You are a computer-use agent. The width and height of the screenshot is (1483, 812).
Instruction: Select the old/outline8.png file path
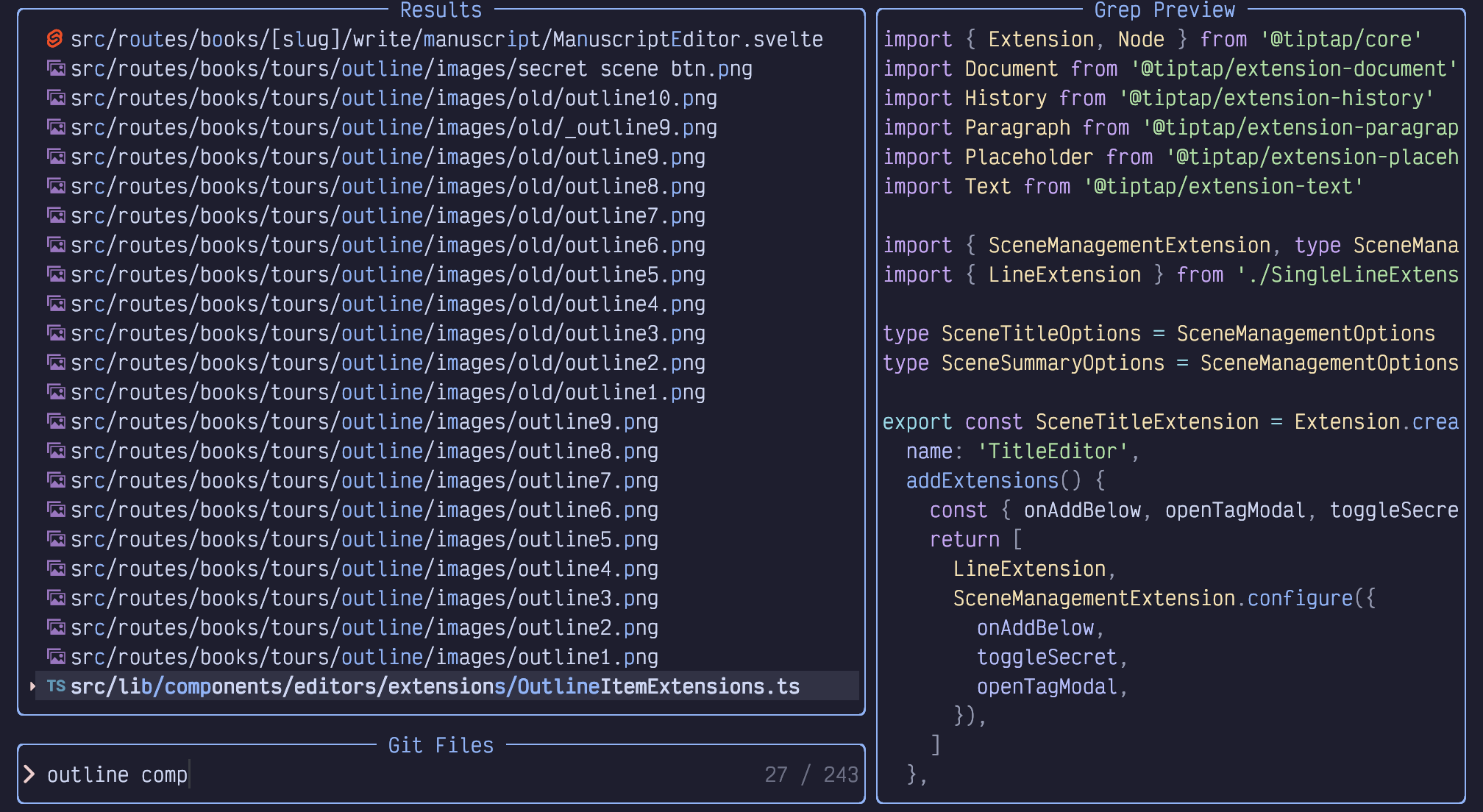point(388,186)
